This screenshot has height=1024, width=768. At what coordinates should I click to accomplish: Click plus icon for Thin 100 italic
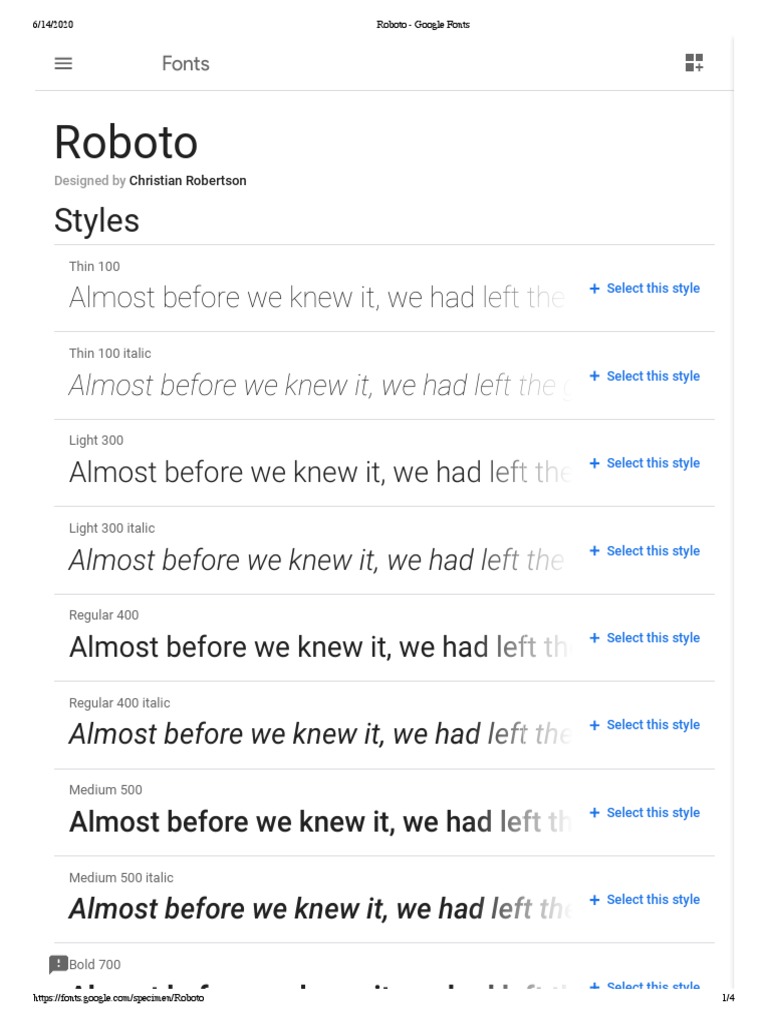(594, 376)
